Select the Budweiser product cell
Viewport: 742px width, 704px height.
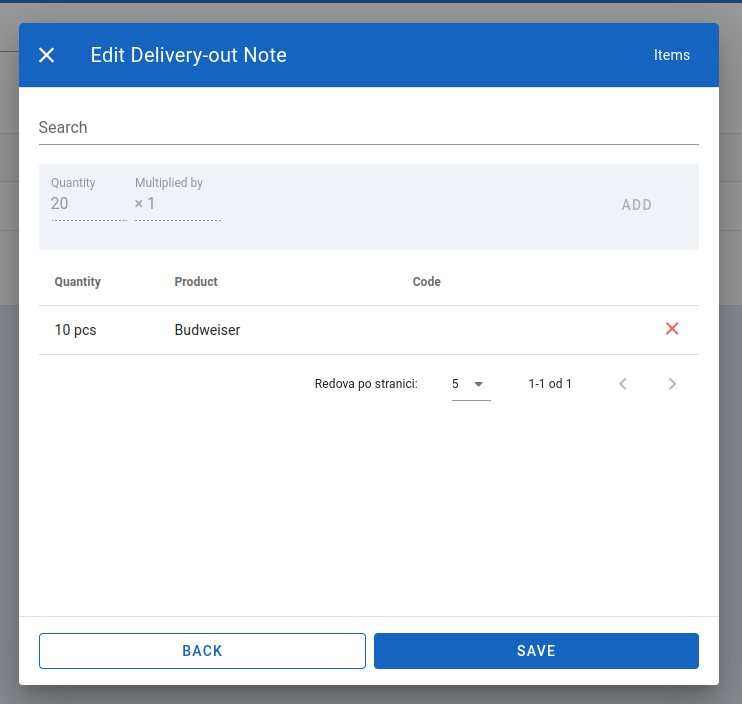[207, 330]
